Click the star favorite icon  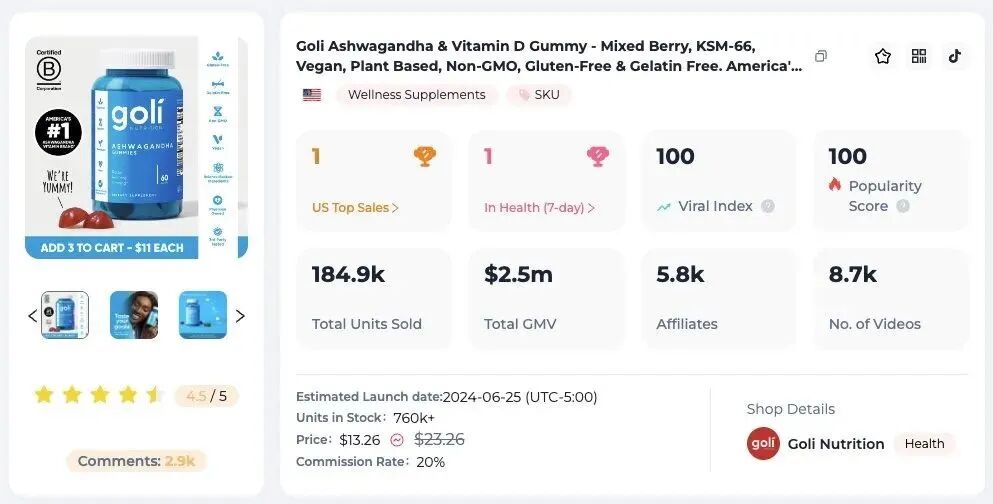point(882,57)
